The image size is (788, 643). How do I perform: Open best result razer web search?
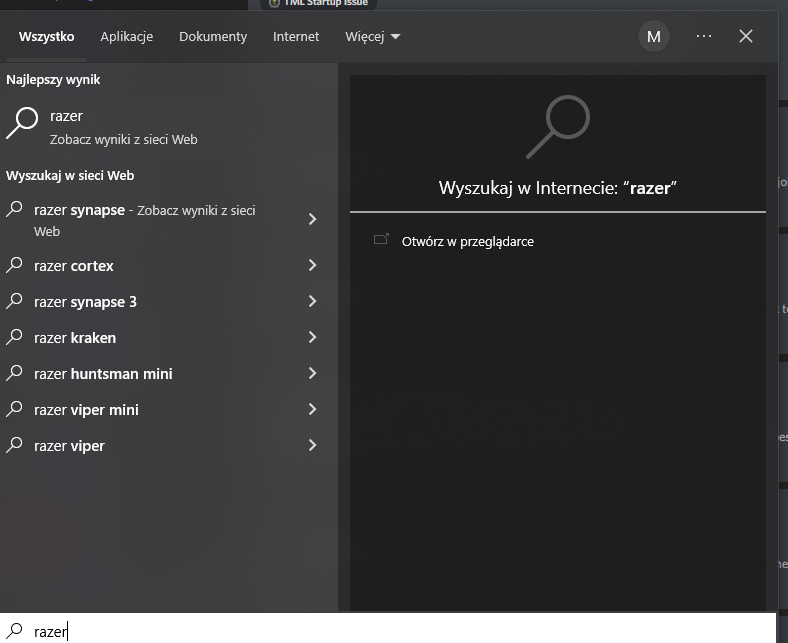(x=169, y=127)
